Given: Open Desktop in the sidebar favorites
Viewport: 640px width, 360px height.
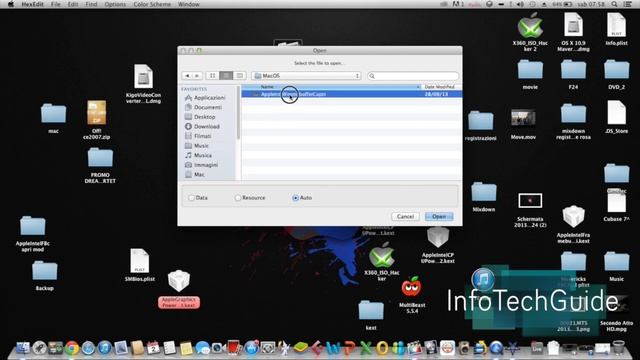Looking at the screenshot, I should pos(204,117).
